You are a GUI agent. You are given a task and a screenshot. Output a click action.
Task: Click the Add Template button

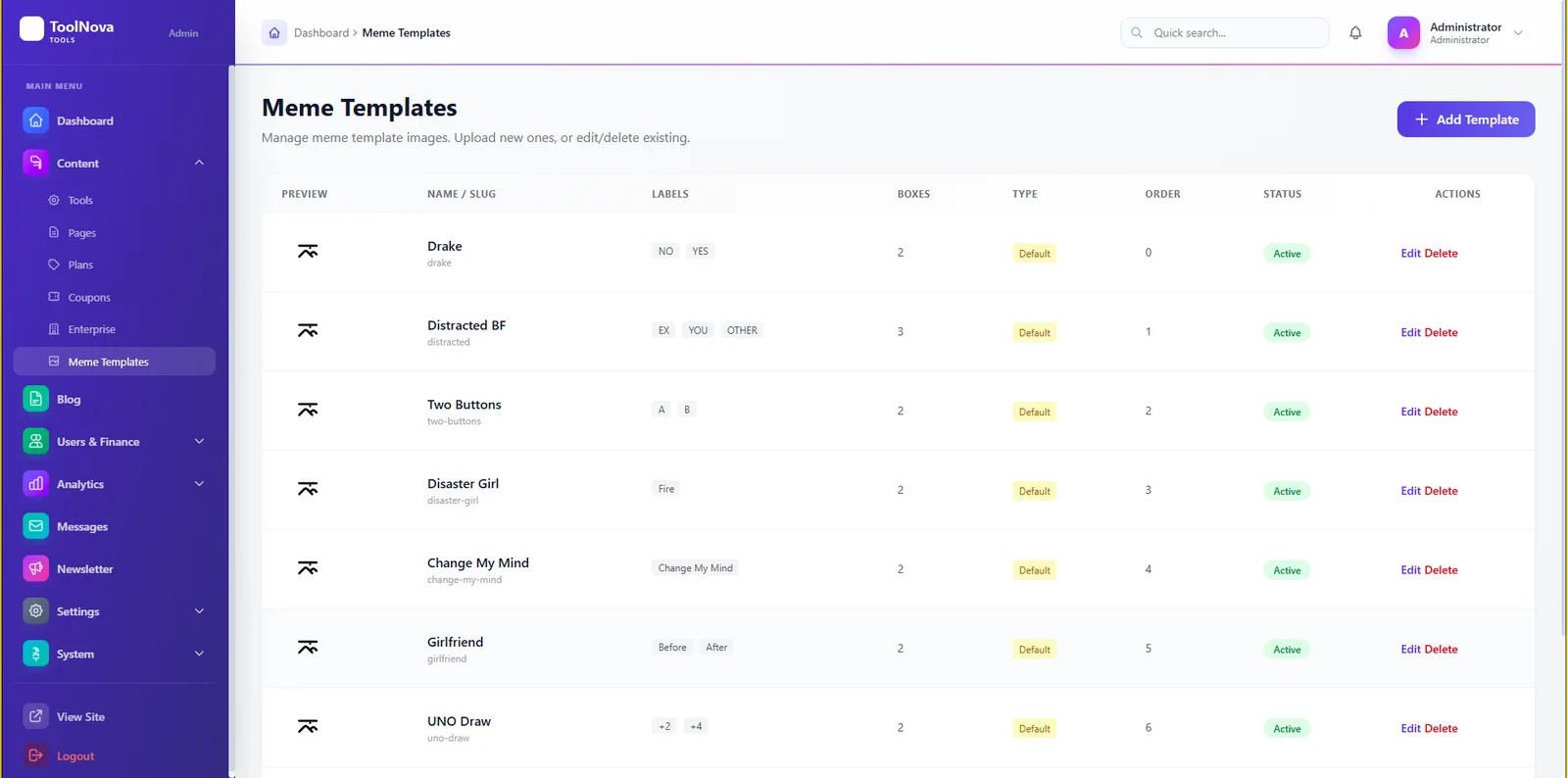[1465, 120]
